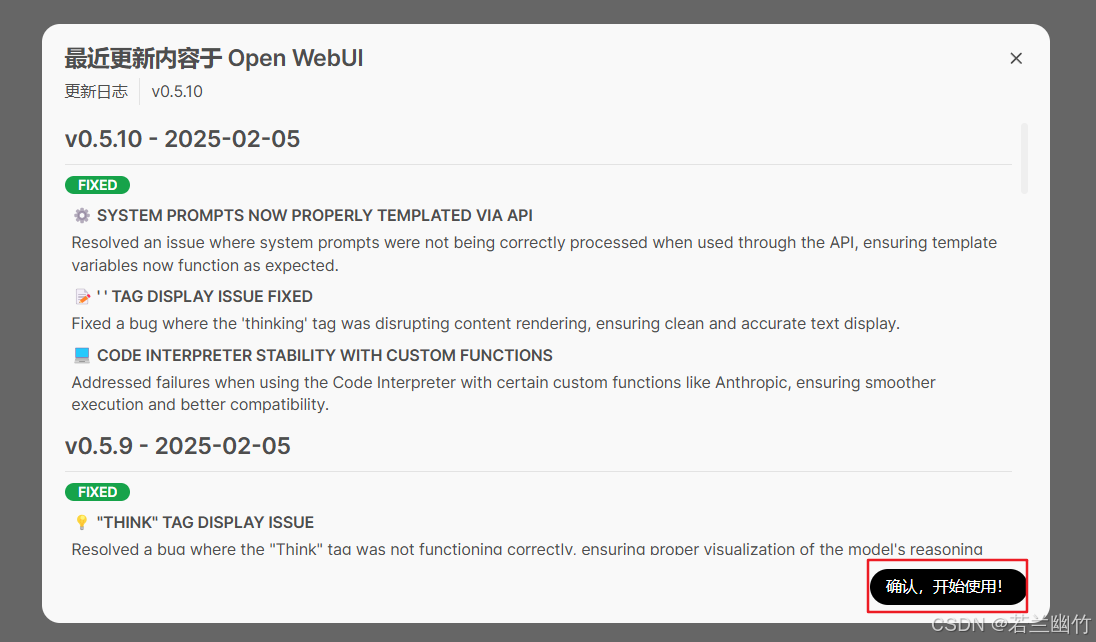
Task: Click the memo pencil icon beside Tag Display
Action: [x=82, y=297]
